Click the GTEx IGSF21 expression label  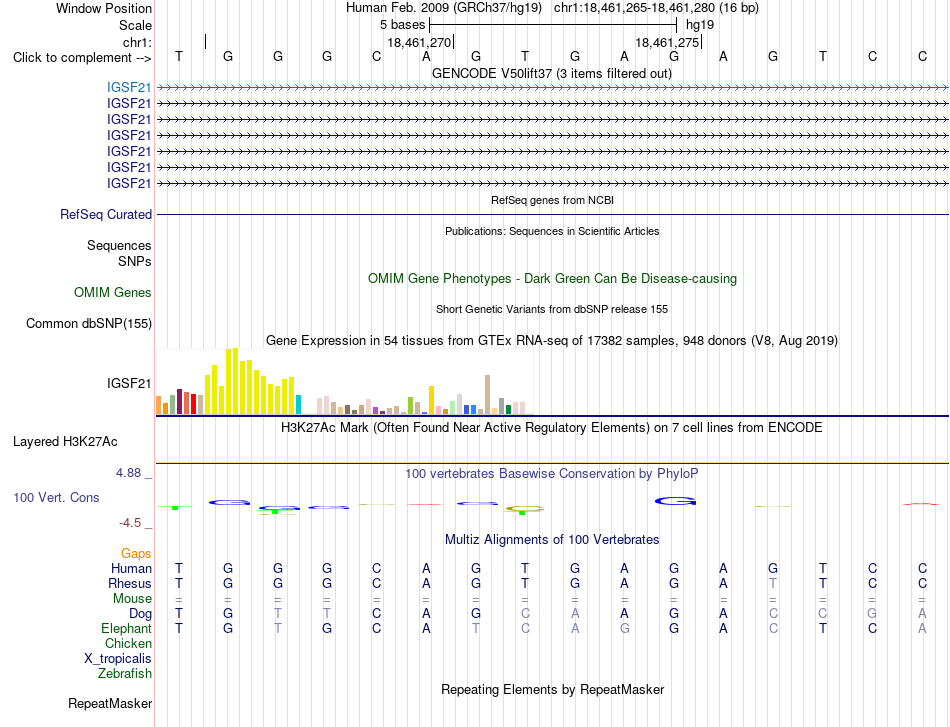coord(129,383)
